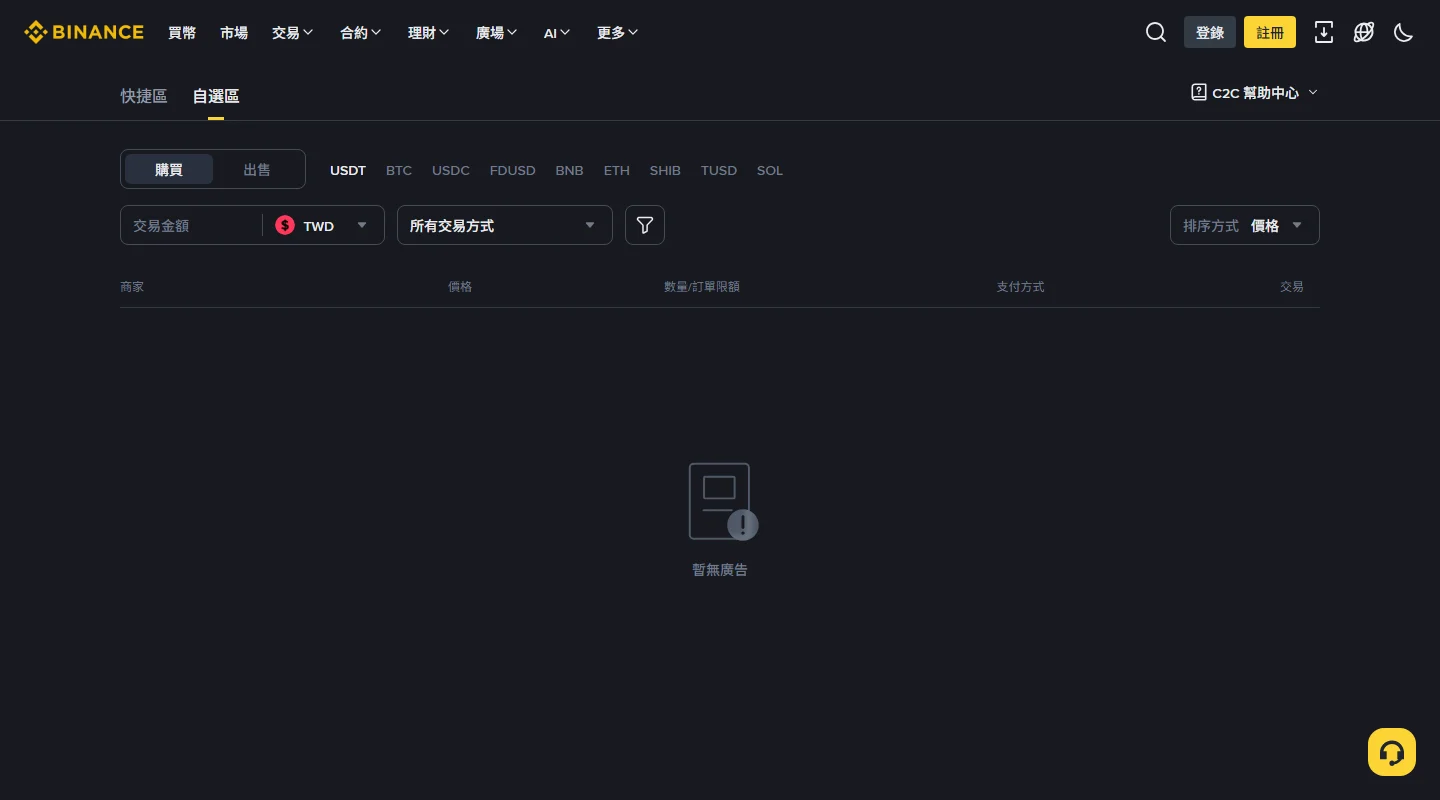Select the ETH coin tab
This screenshot has height=800, width=1440.
tap(617, 170)
